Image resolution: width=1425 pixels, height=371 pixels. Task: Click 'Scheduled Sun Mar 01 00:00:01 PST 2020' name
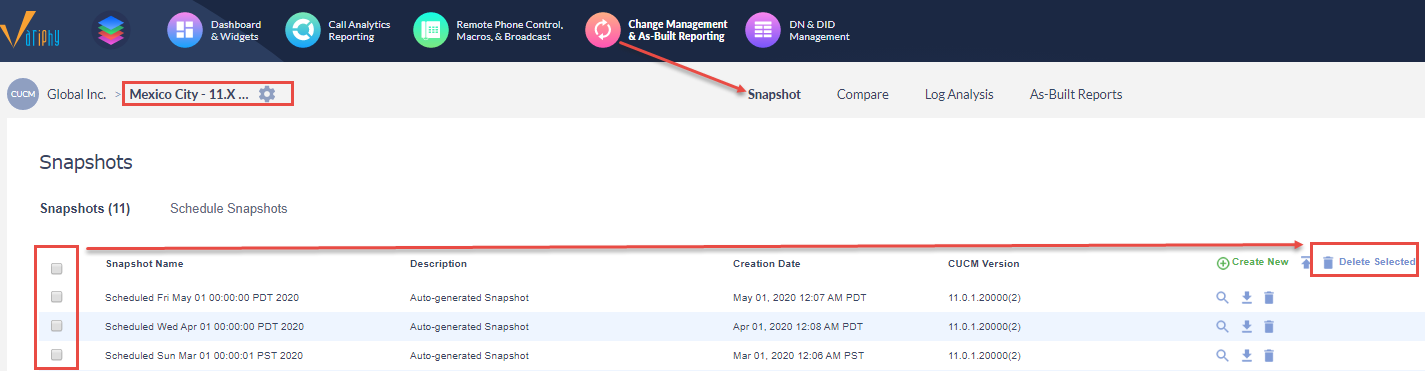(203, 356)
